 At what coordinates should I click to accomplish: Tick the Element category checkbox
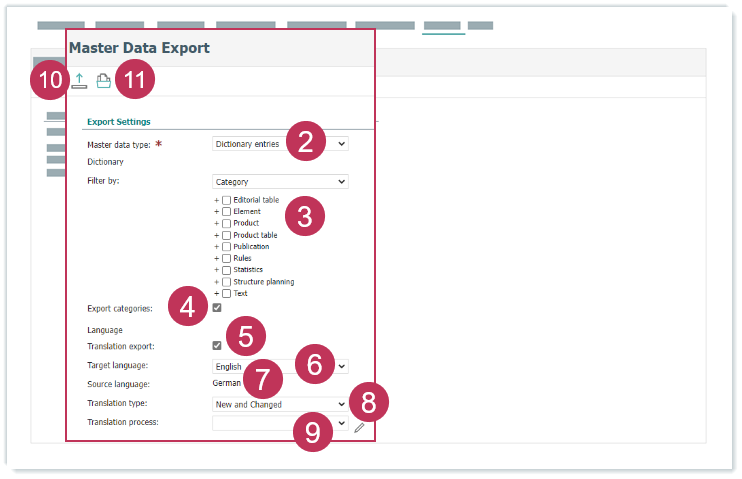click(x=226, y=212)
